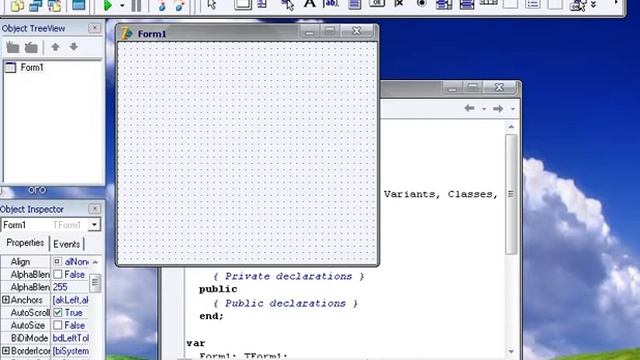This screenshot has height=360, width=640.
Task: Click '{ Public declarations }' comment in code
Action: (x=285, y=303)
